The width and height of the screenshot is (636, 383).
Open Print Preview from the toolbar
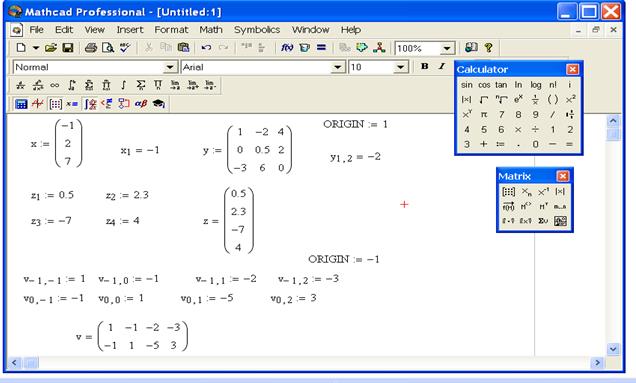point(108,48)
